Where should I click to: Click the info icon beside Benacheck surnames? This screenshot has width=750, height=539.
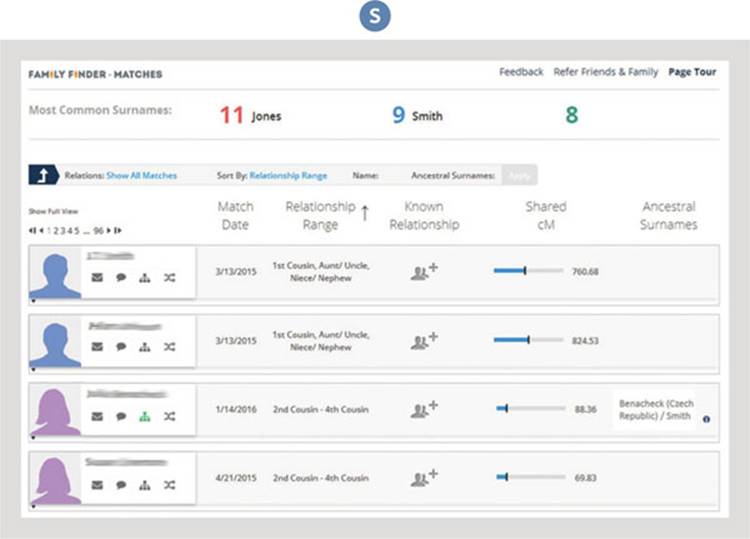[706, 420]
